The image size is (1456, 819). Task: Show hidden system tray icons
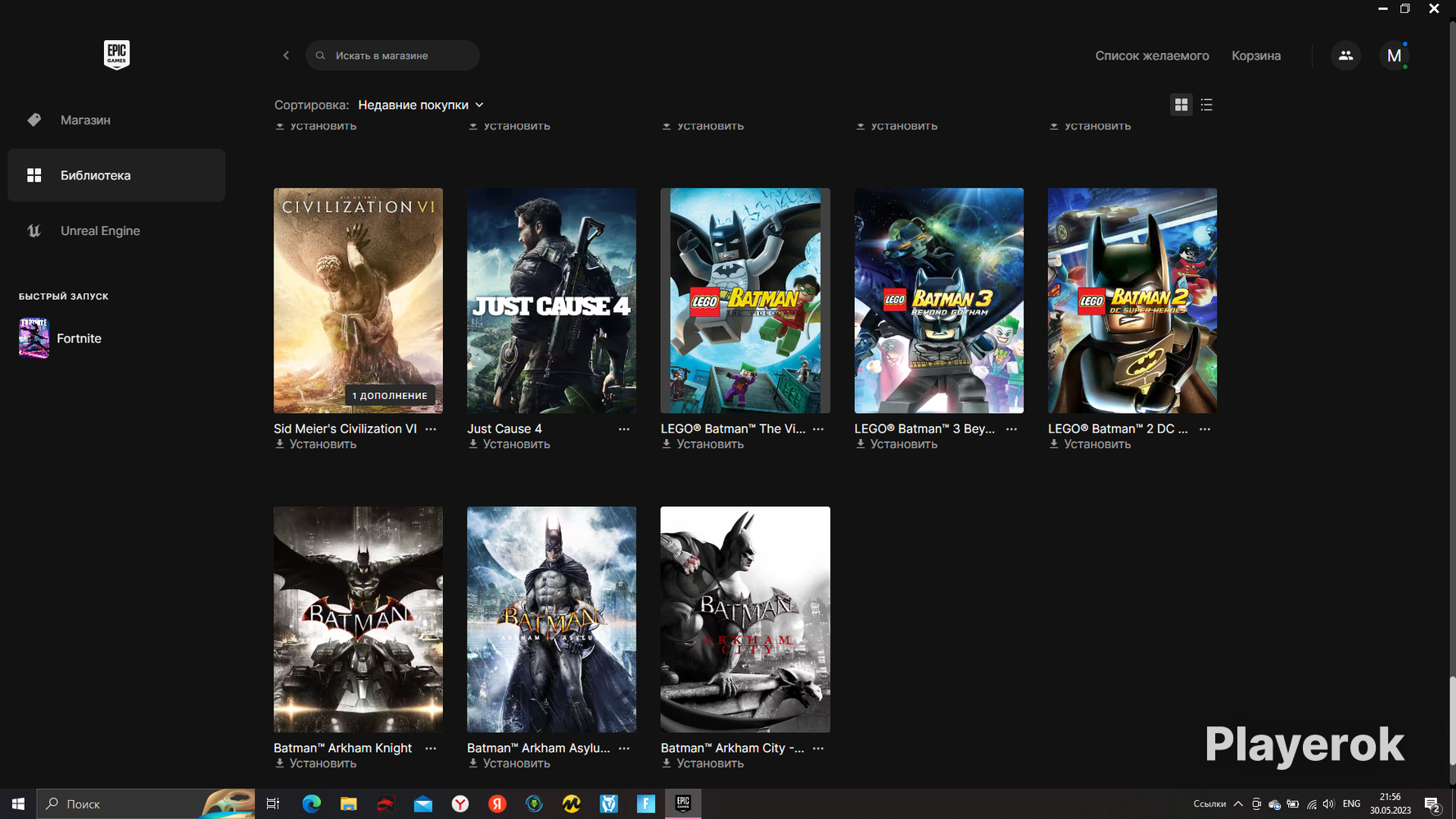pos(1237,804)
